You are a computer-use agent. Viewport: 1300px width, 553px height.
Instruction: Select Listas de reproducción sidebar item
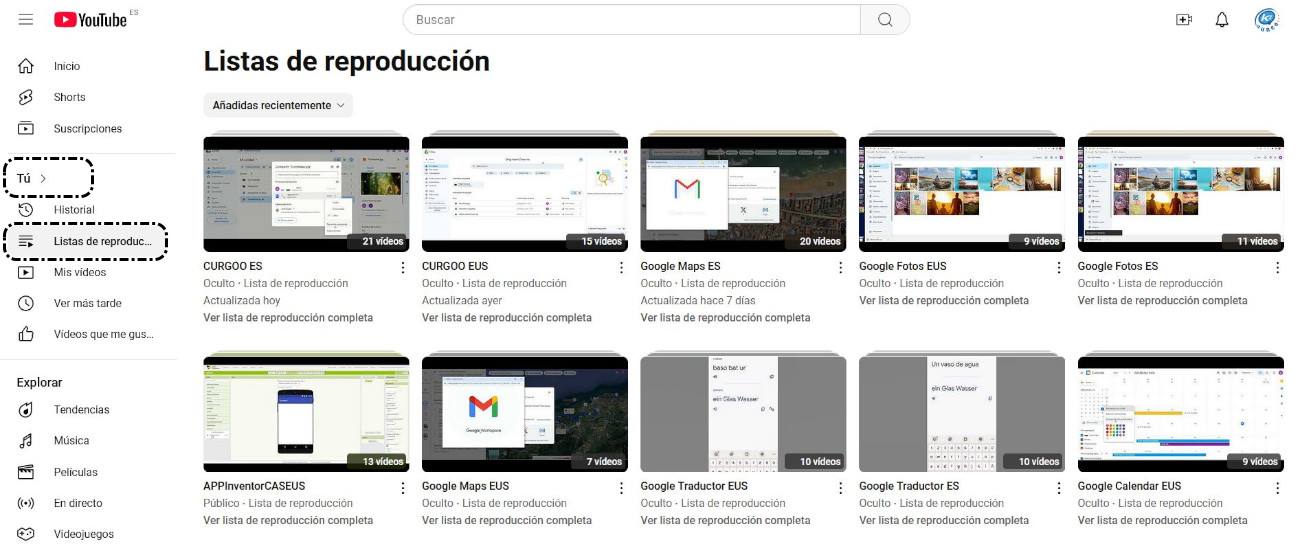tap(88, 241)
